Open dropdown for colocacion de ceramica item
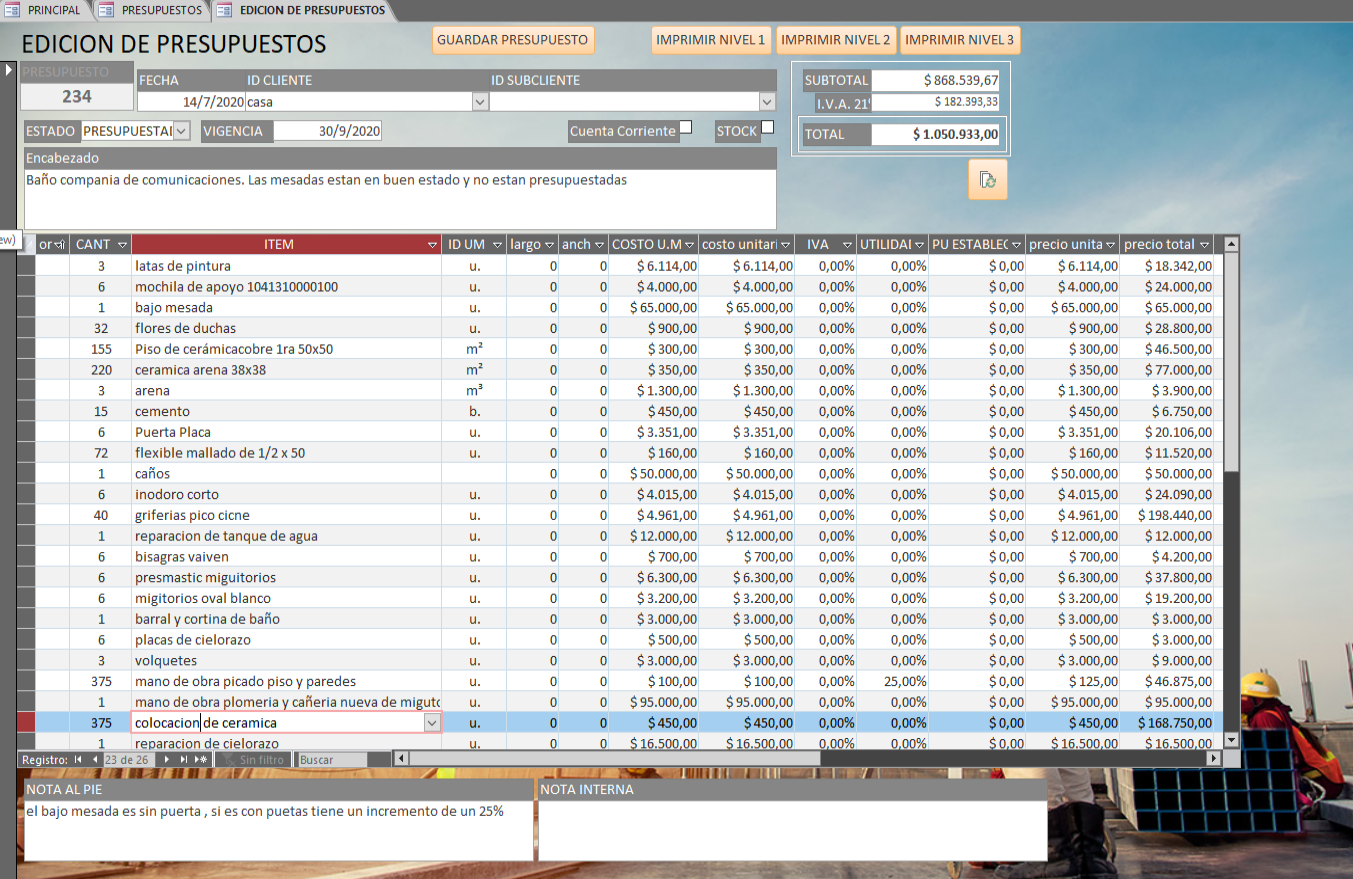Viewport: 1353px width, 879px height. pos(432,723)
